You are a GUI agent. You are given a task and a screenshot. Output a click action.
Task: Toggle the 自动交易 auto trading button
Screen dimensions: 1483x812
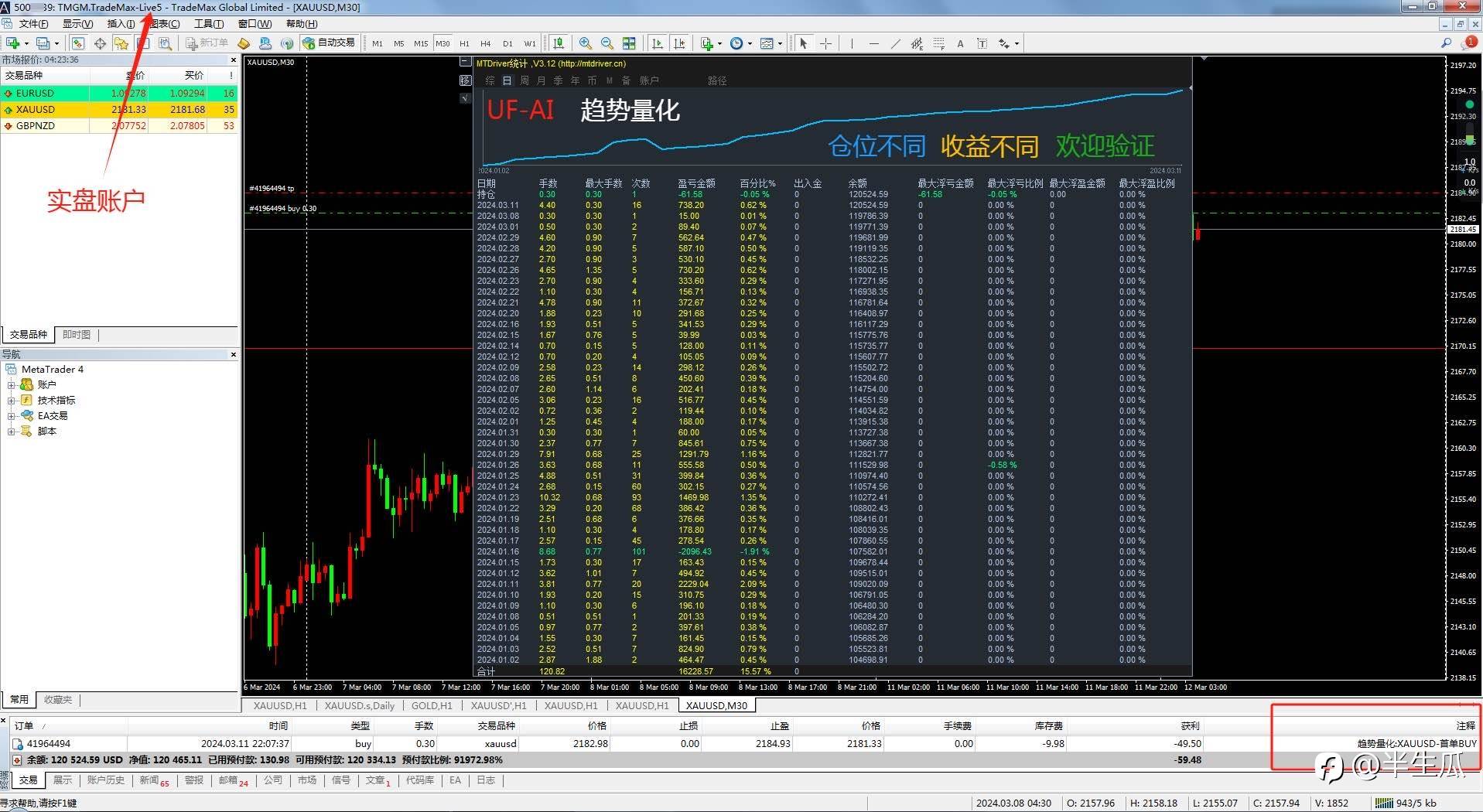(x=329, y=43)
